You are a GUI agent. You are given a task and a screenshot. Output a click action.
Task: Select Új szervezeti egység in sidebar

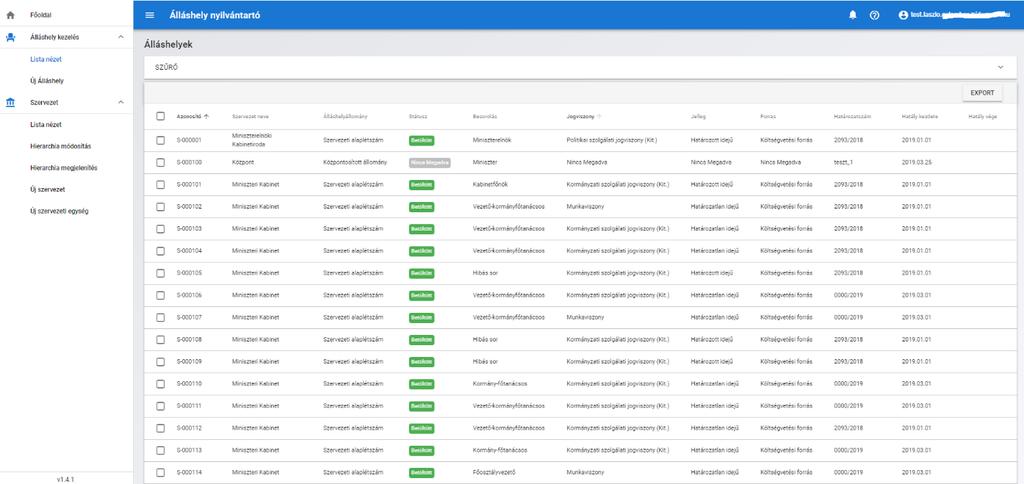pyautogui.click(x=57, y=212)
